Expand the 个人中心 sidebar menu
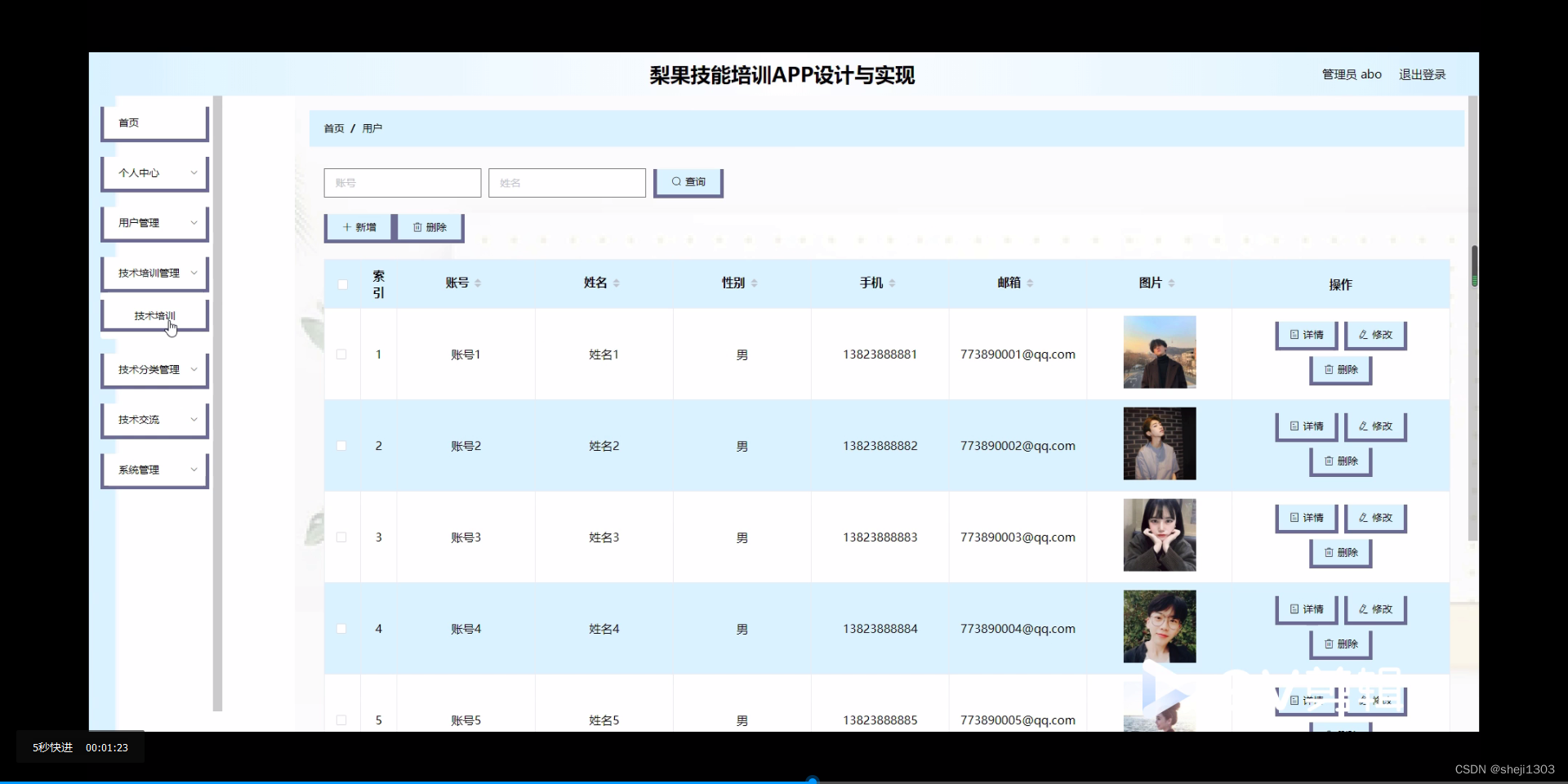This screenshot has height=784, width=1568. [x=154, y=172]
